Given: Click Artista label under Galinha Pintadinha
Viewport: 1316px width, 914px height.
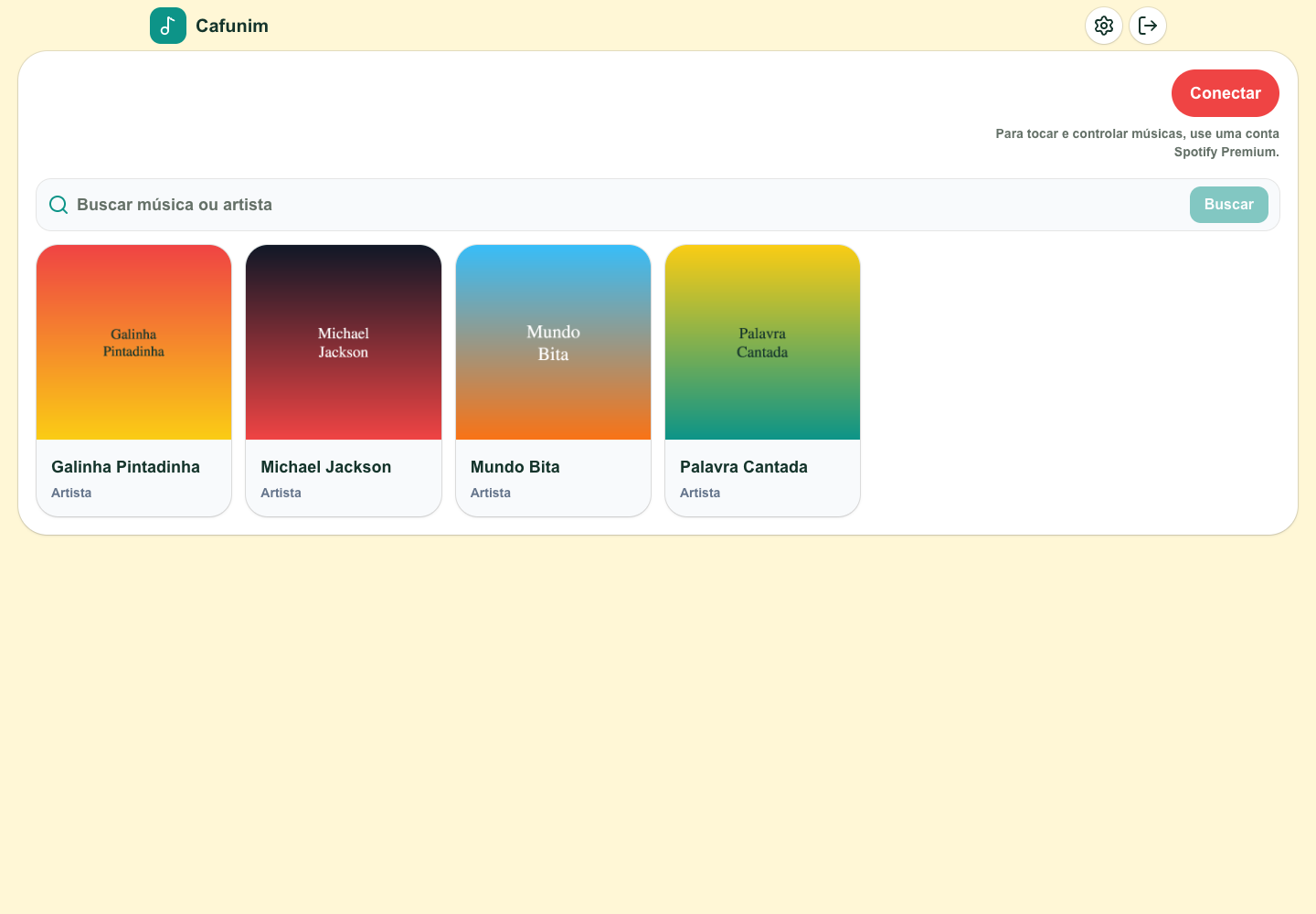Looking at the screenshot, I should pos(71,493).
